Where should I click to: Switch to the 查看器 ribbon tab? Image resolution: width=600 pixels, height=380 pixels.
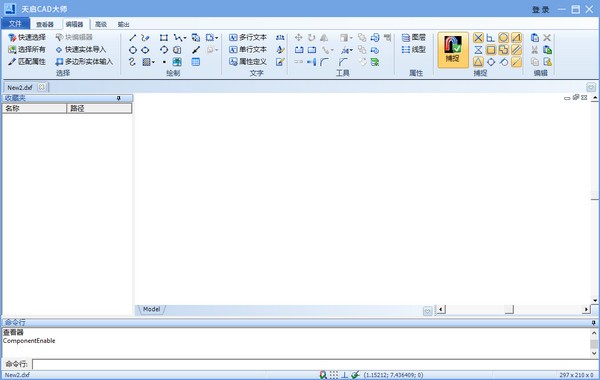click(x=45, y=24)
